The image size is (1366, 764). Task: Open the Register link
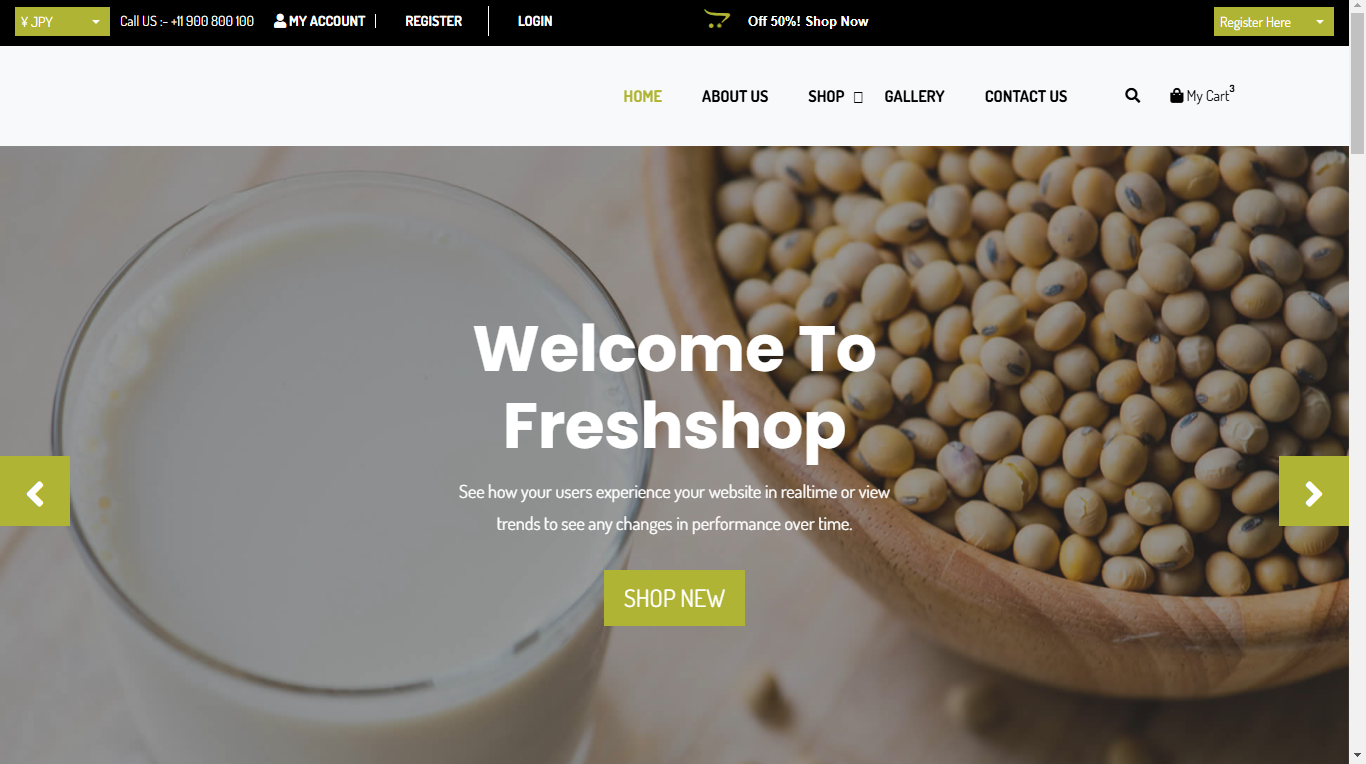[434, 21]
